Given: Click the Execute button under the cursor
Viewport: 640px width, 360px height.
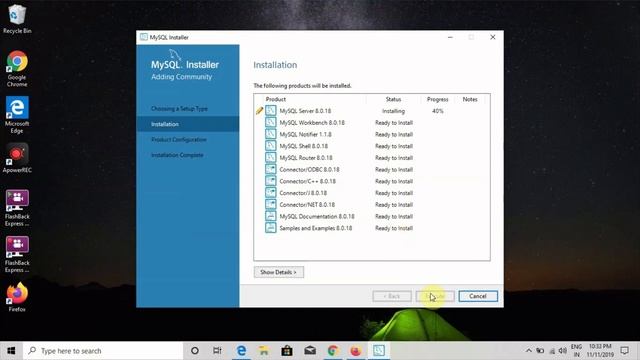Looking at the screenshot, I should point(435,296).
